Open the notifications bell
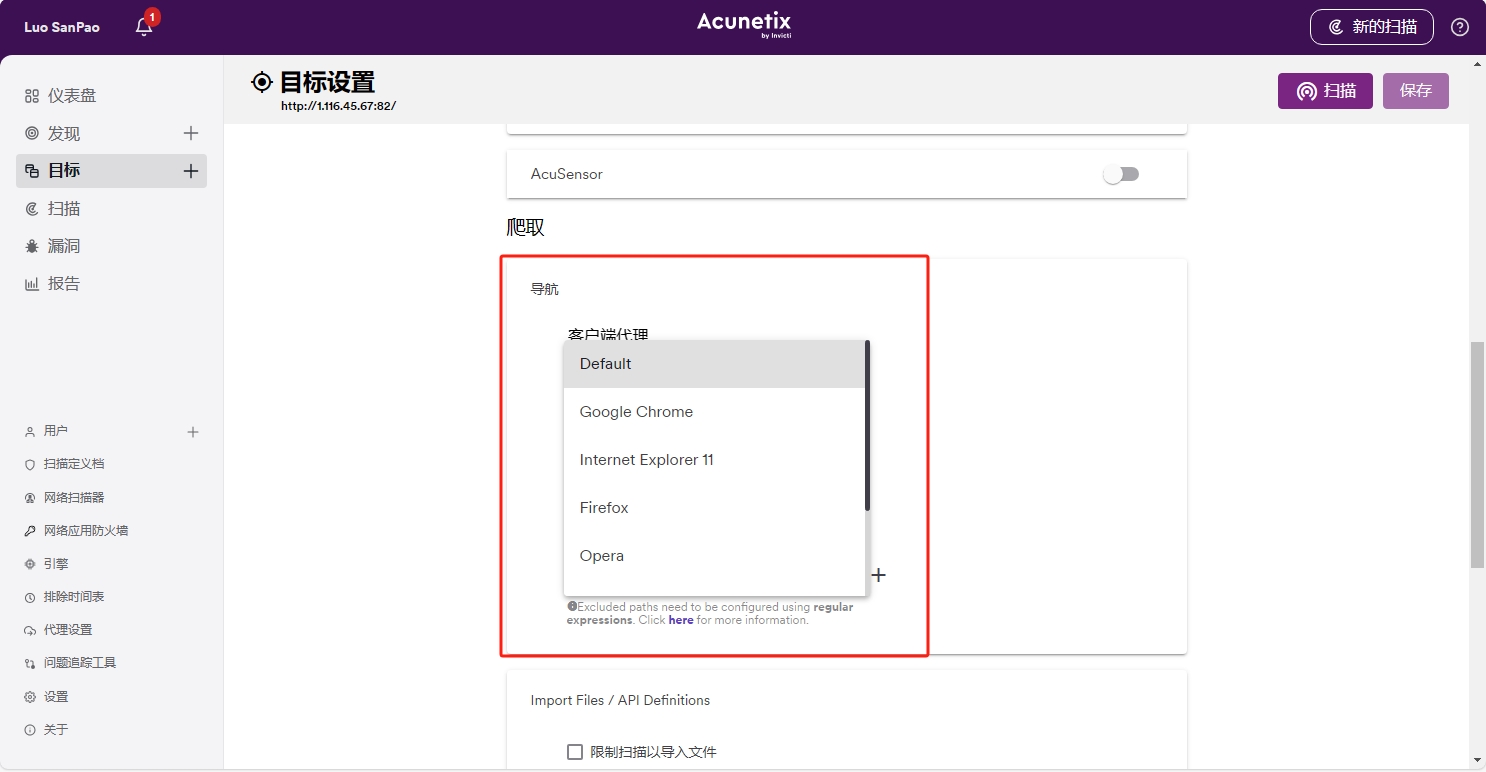 [x=144, y=27]
